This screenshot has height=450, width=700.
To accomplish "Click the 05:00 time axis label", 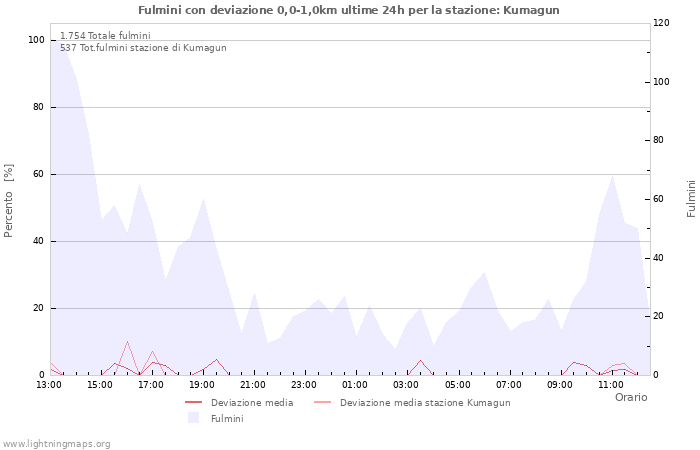I will [458, 385].
